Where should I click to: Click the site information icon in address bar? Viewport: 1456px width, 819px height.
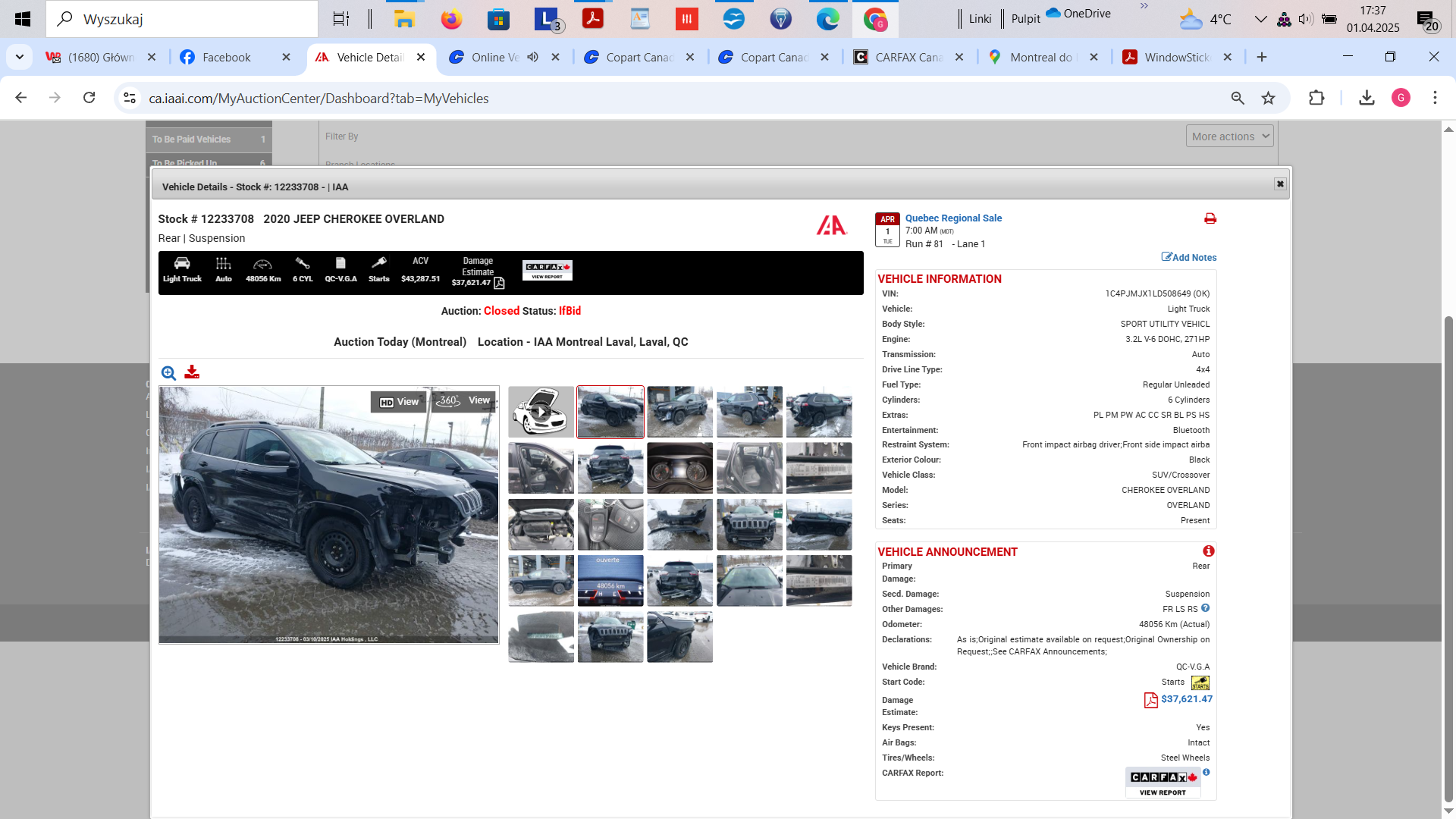[130, 98]
